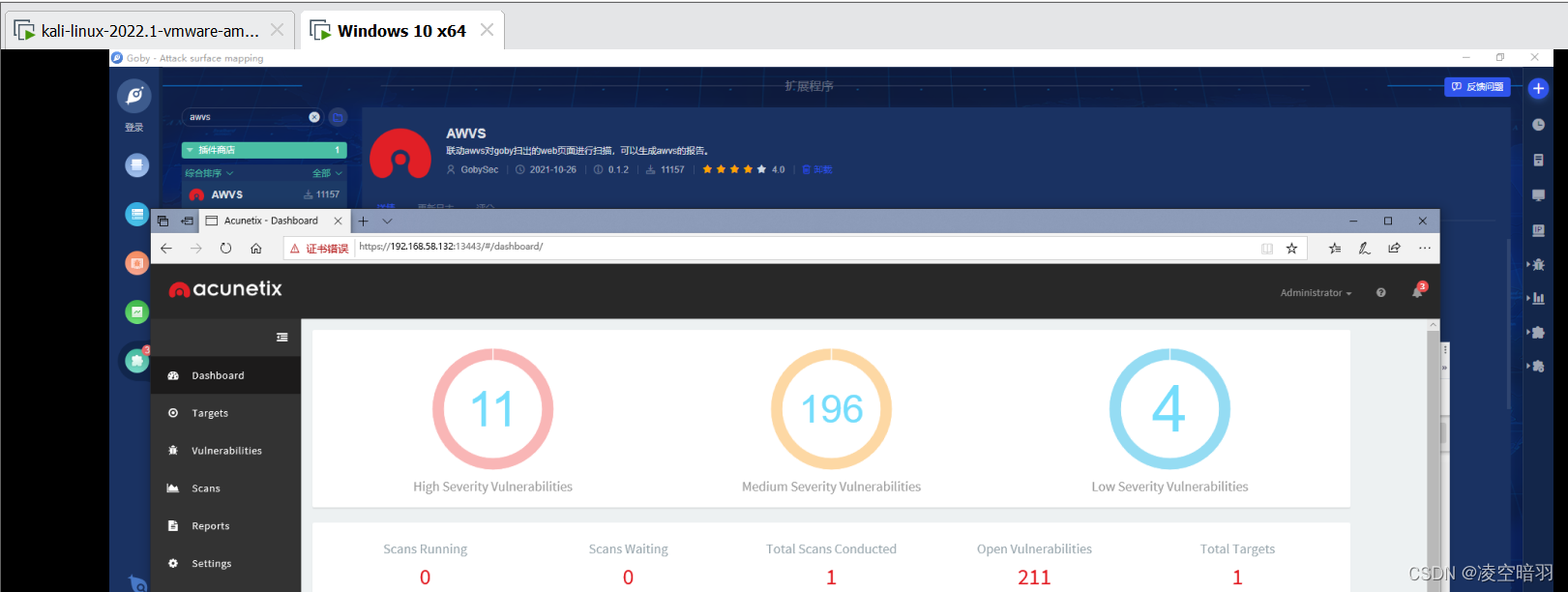Click the Open Vulnerabilities count 211

click(x=1034, y=577)
